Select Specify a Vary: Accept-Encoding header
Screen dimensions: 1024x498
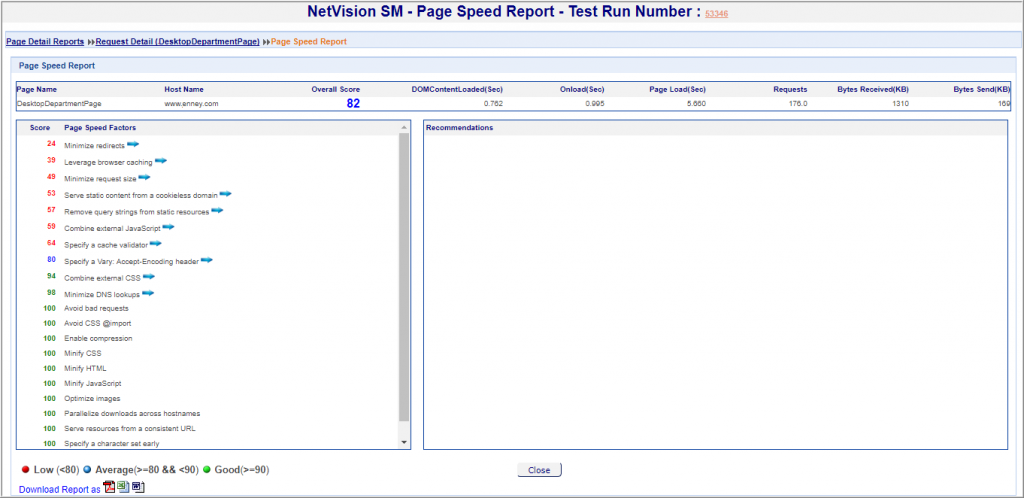(131, 262)
